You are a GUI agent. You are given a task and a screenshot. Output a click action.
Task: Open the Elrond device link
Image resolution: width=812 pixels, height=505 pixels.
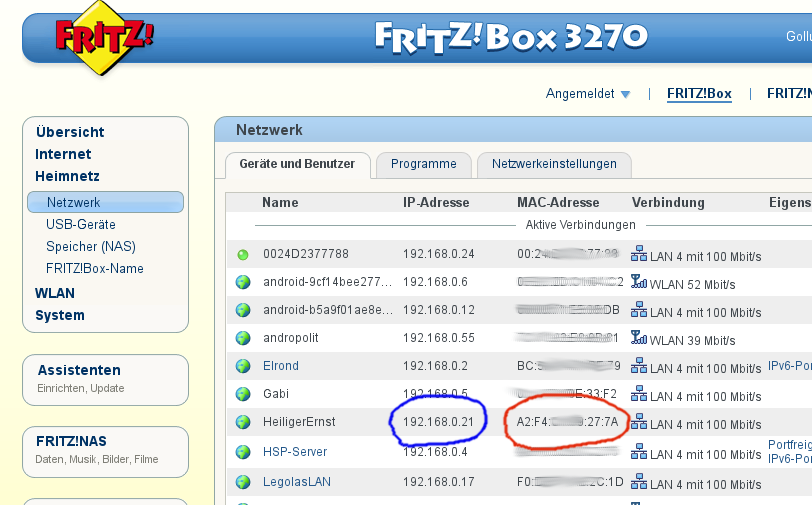281,366
